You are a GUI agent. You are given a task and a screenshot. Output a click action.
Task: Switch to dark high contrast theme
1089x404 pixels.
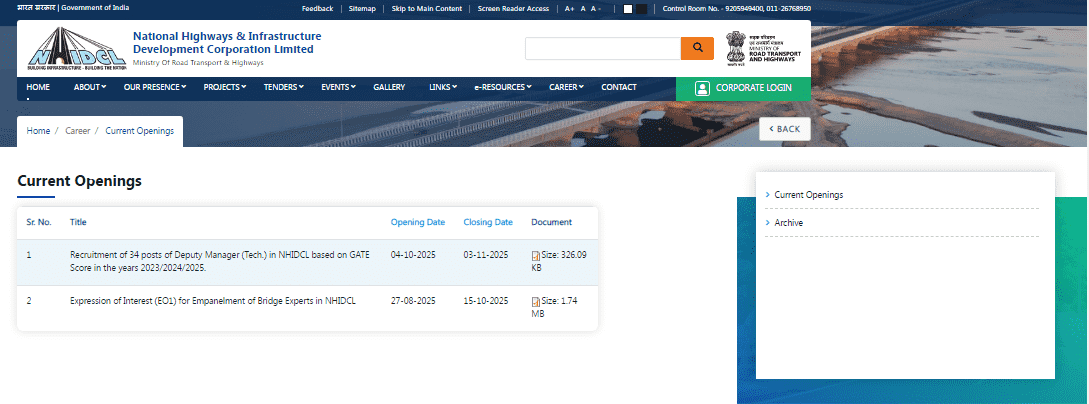641,8
